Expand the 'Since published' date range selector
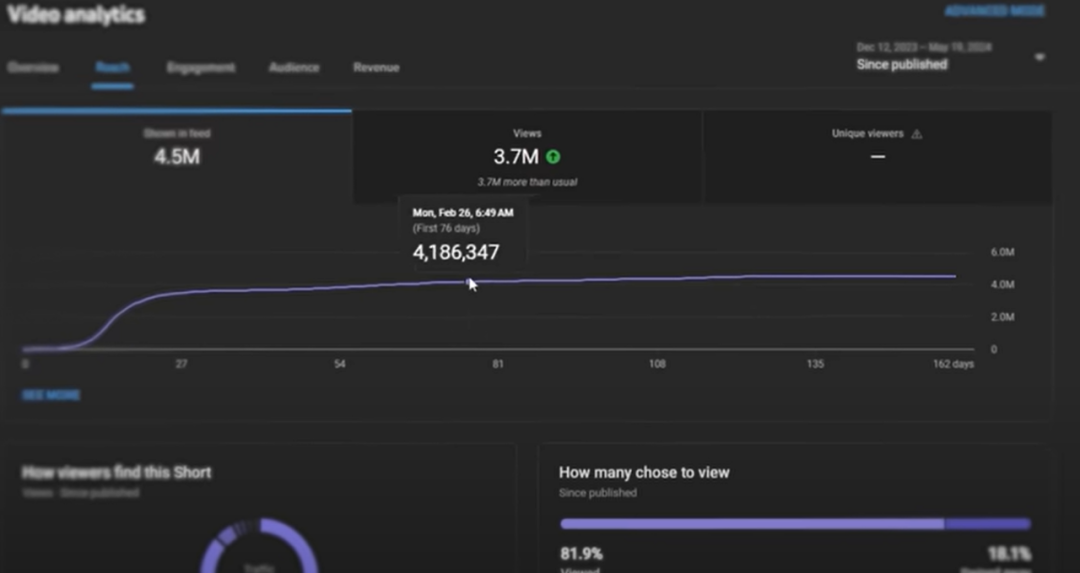 901,64
